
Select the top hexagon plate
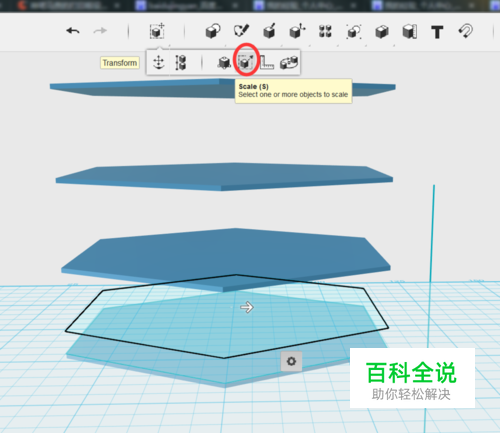222,88
